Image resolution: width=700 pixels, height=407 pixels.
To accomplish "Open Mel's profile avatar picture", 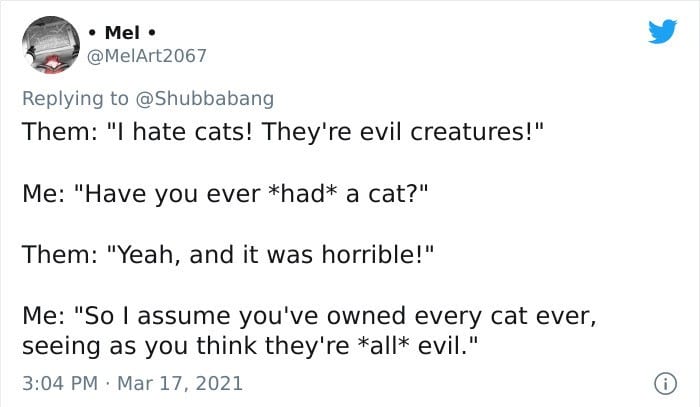I will pyautogui.click(x=51, y=45).
